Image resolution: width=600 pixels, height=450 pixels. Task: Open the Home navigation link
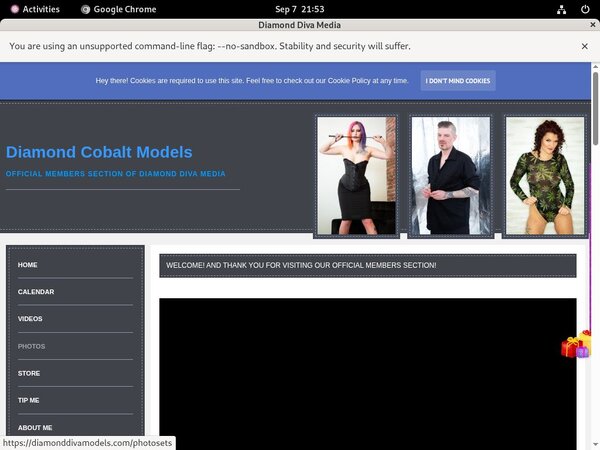[x=28, y=265]
